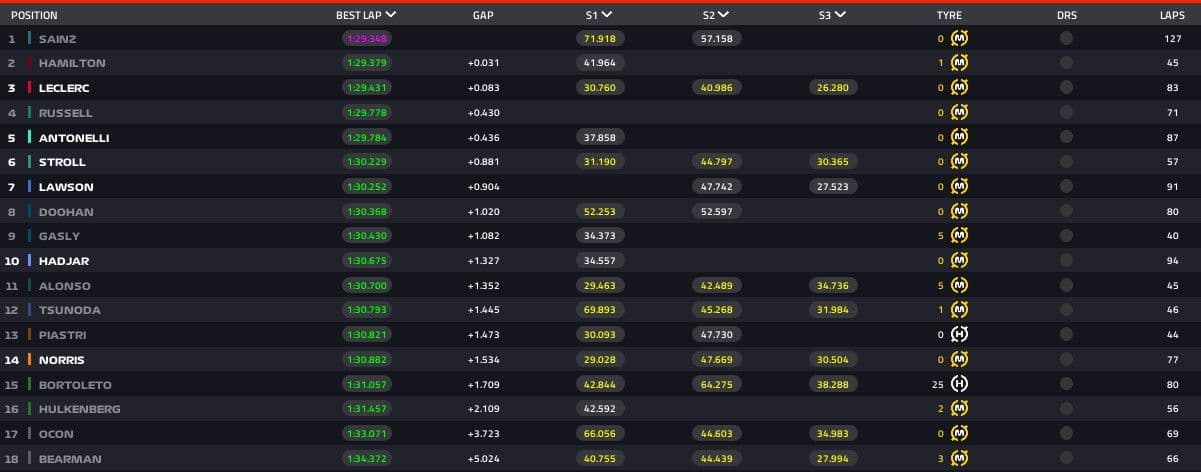The height and width of the screenshot is (472, 1201).
Task: Click Sainz's DRS indicator dot
Action: tap(1066, 38)
